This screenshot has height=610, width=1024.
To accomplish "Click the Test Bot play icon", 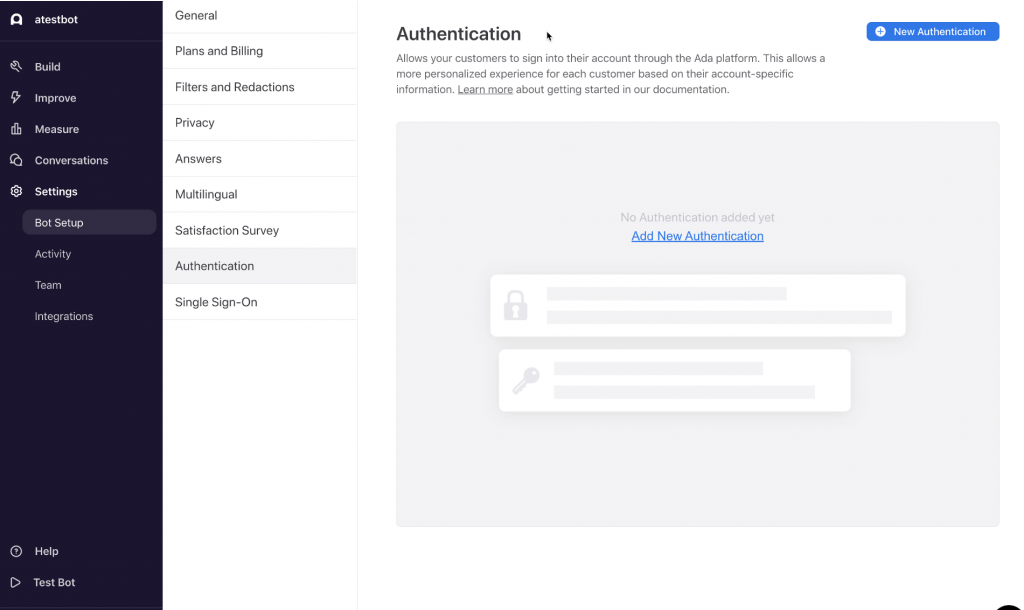I will pyautogui.click(x=16, y=582).
